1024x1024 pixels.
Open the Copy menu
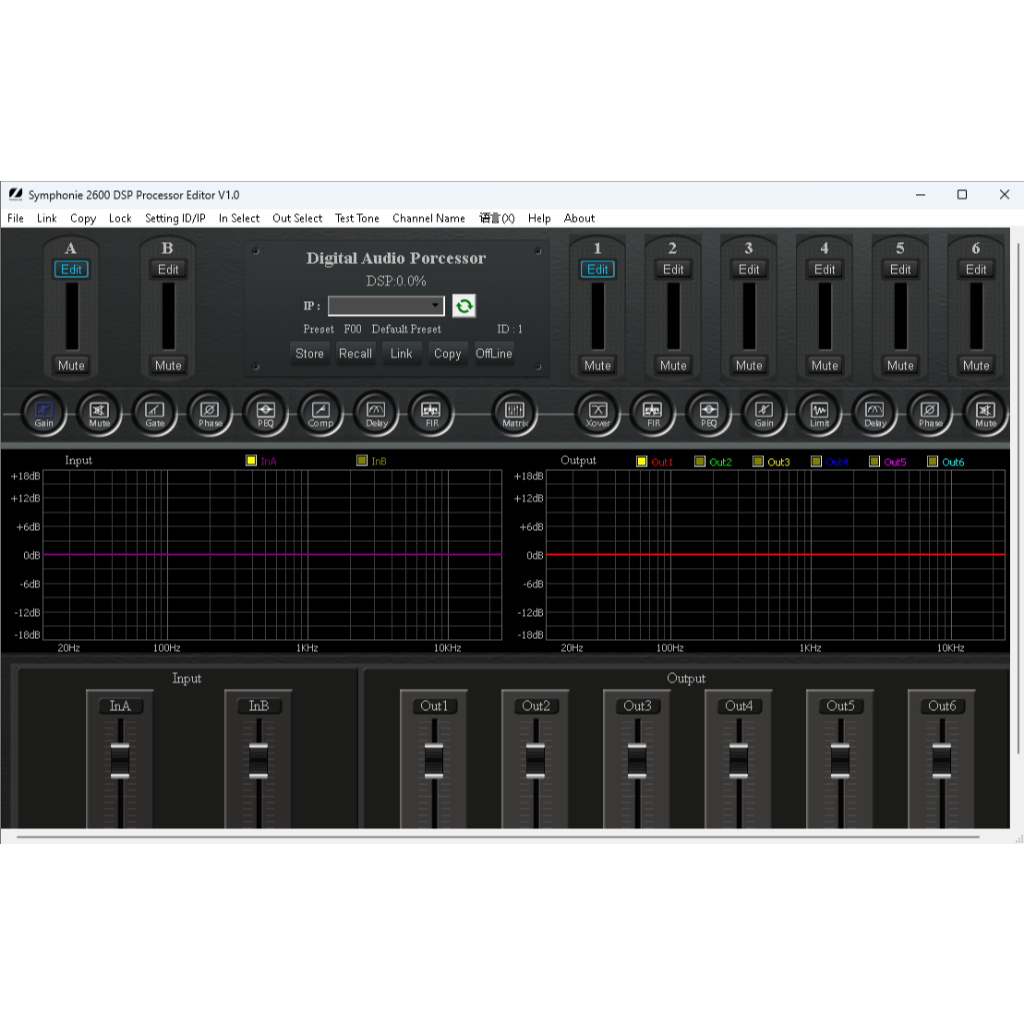(83, 218)
